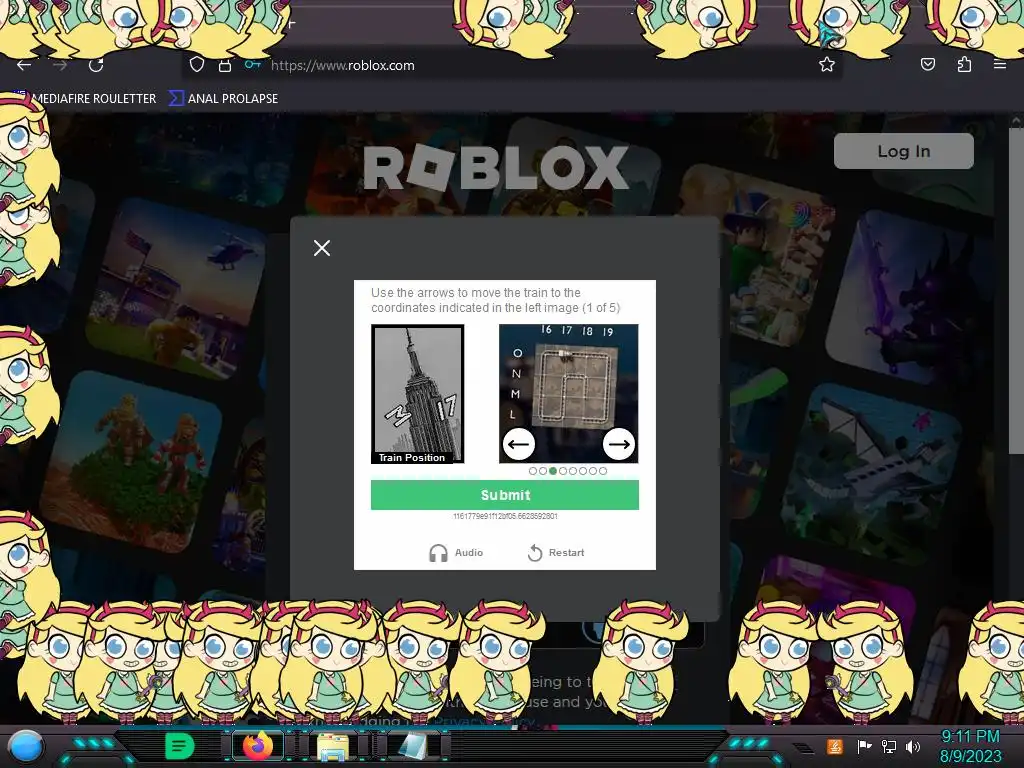Click the orange tray application icon
This screenshot has width=1024, height=768.
[x=834, y=746]
